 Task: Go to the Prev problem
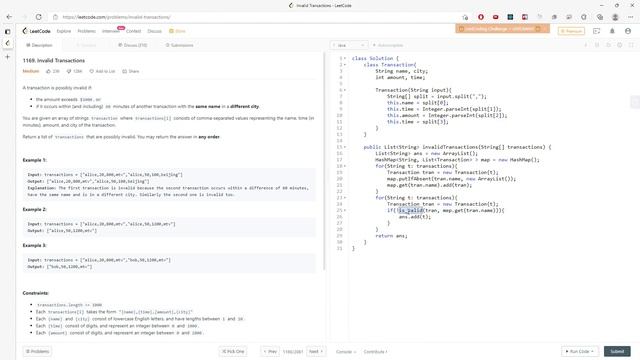tap(270, 351)
